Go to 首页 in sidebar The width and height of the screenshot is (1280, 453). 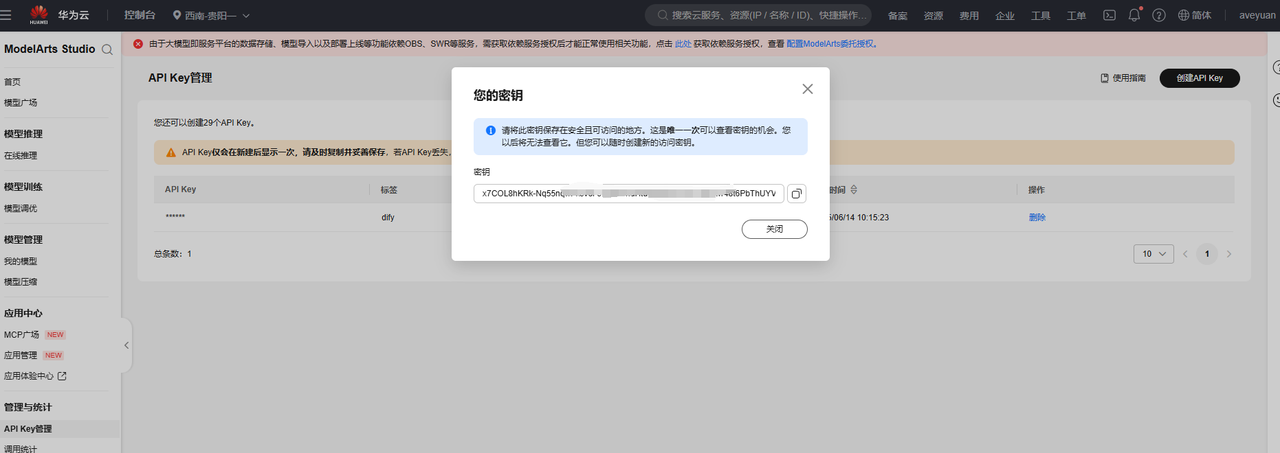12,82
